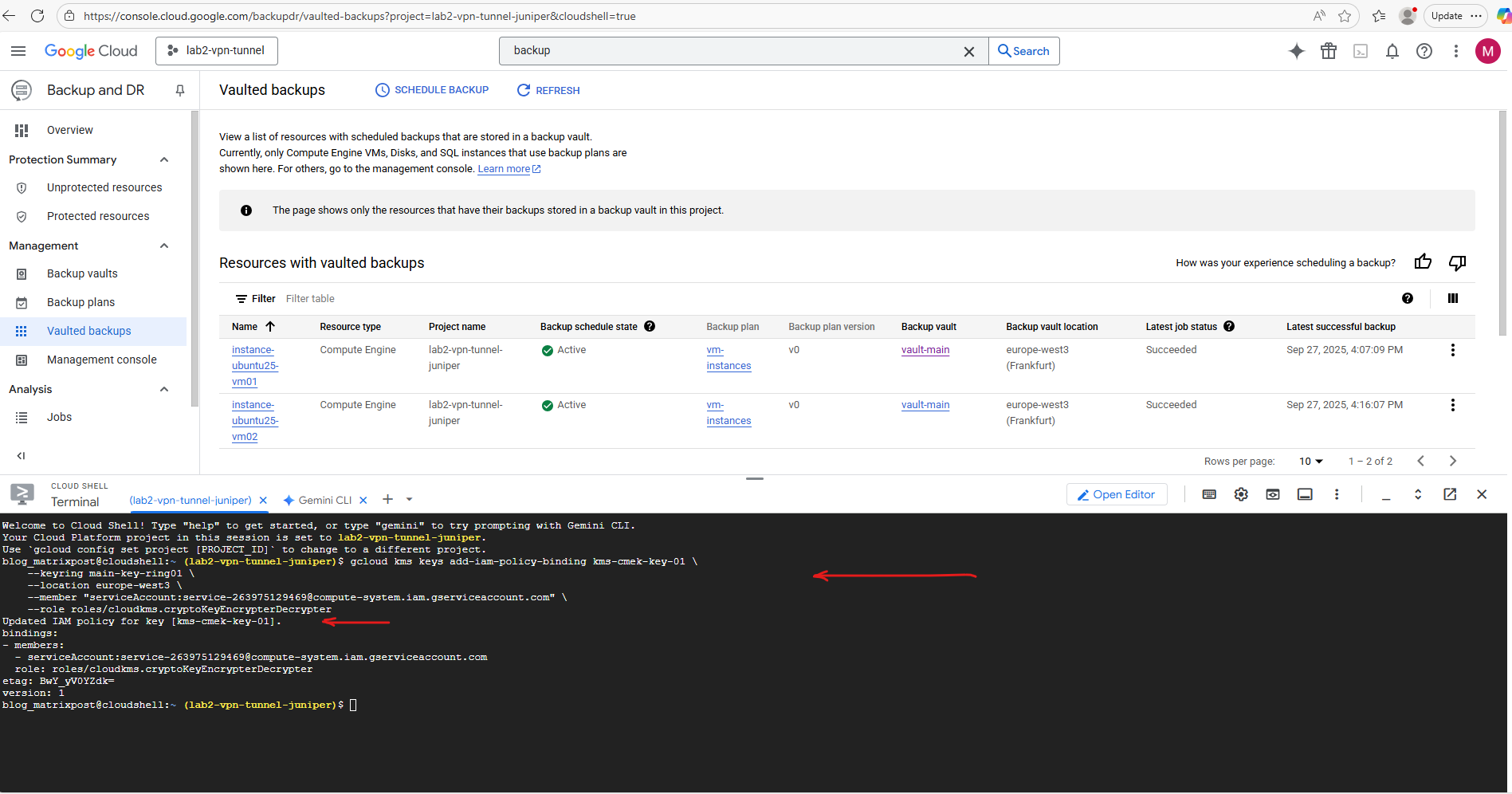Open Cloud Shell in new window
Image resolution: width=1512 pixels, height=794 pixels.
coord(1450,494)
